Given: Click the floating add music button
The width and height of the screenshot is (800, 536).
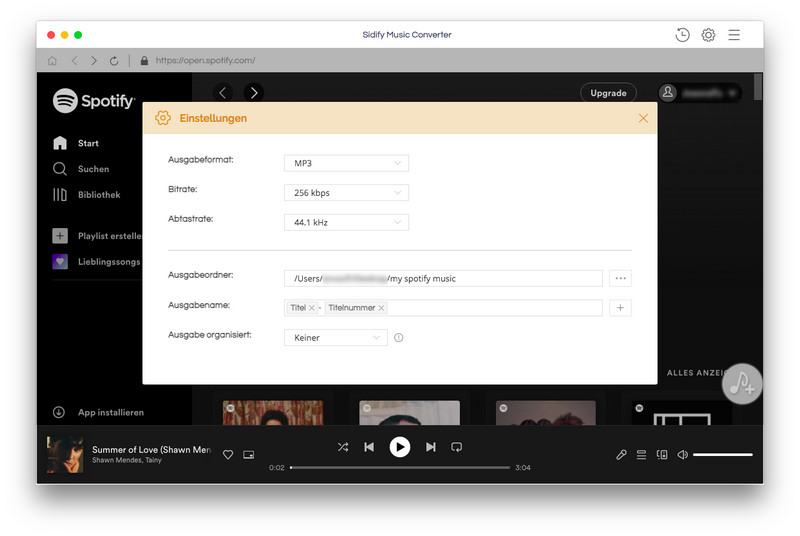Looking at the screenshot, I should coord(742,384).
